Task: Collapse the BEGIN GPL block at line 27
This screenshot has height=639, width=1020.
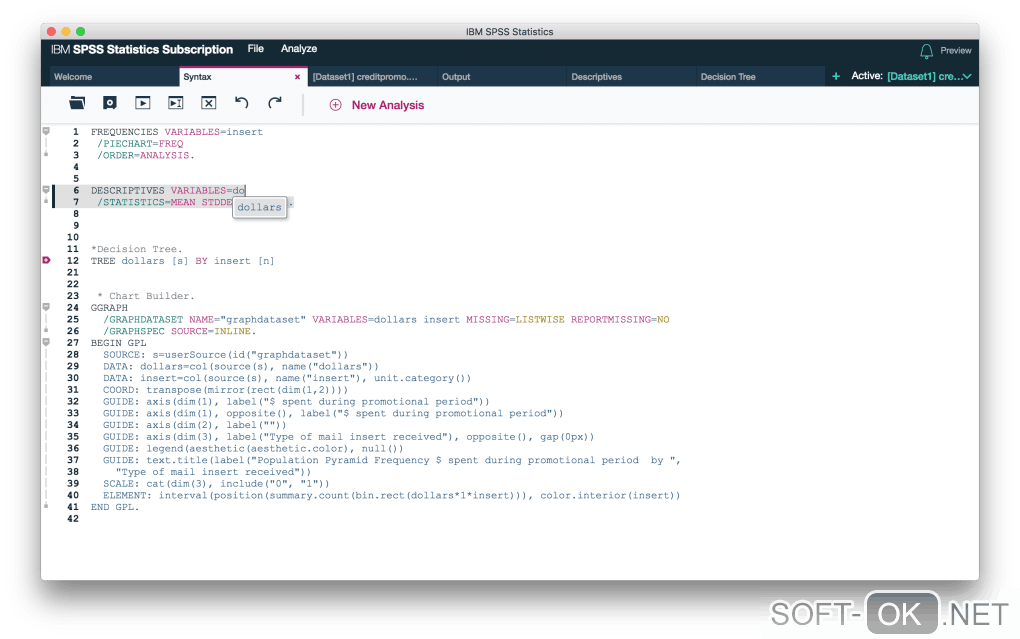Action: pyautogui.click(x=46, y=342)
